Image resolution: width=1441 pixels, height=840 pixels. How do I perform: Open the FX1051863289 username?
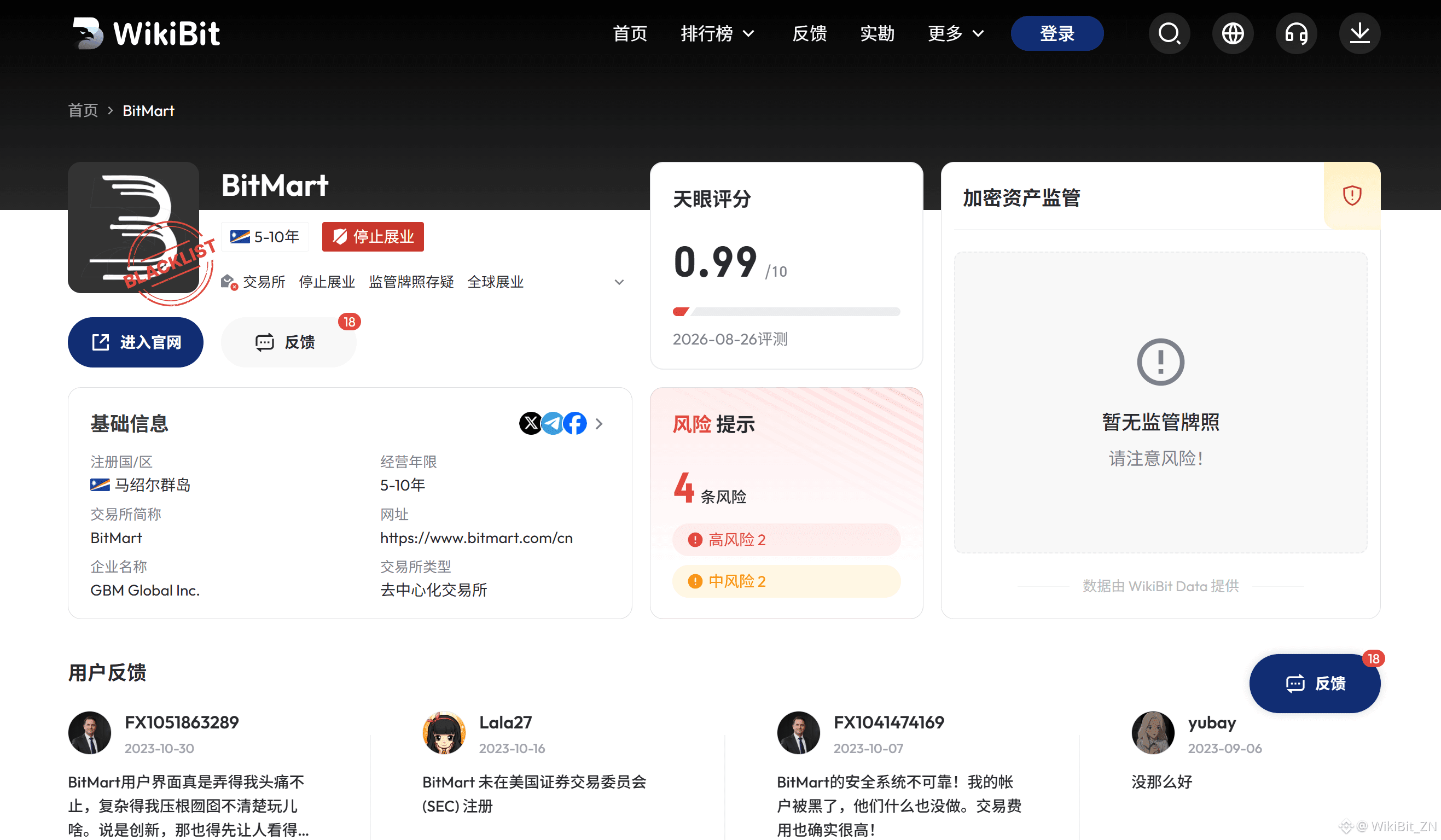tap(182, 723)
